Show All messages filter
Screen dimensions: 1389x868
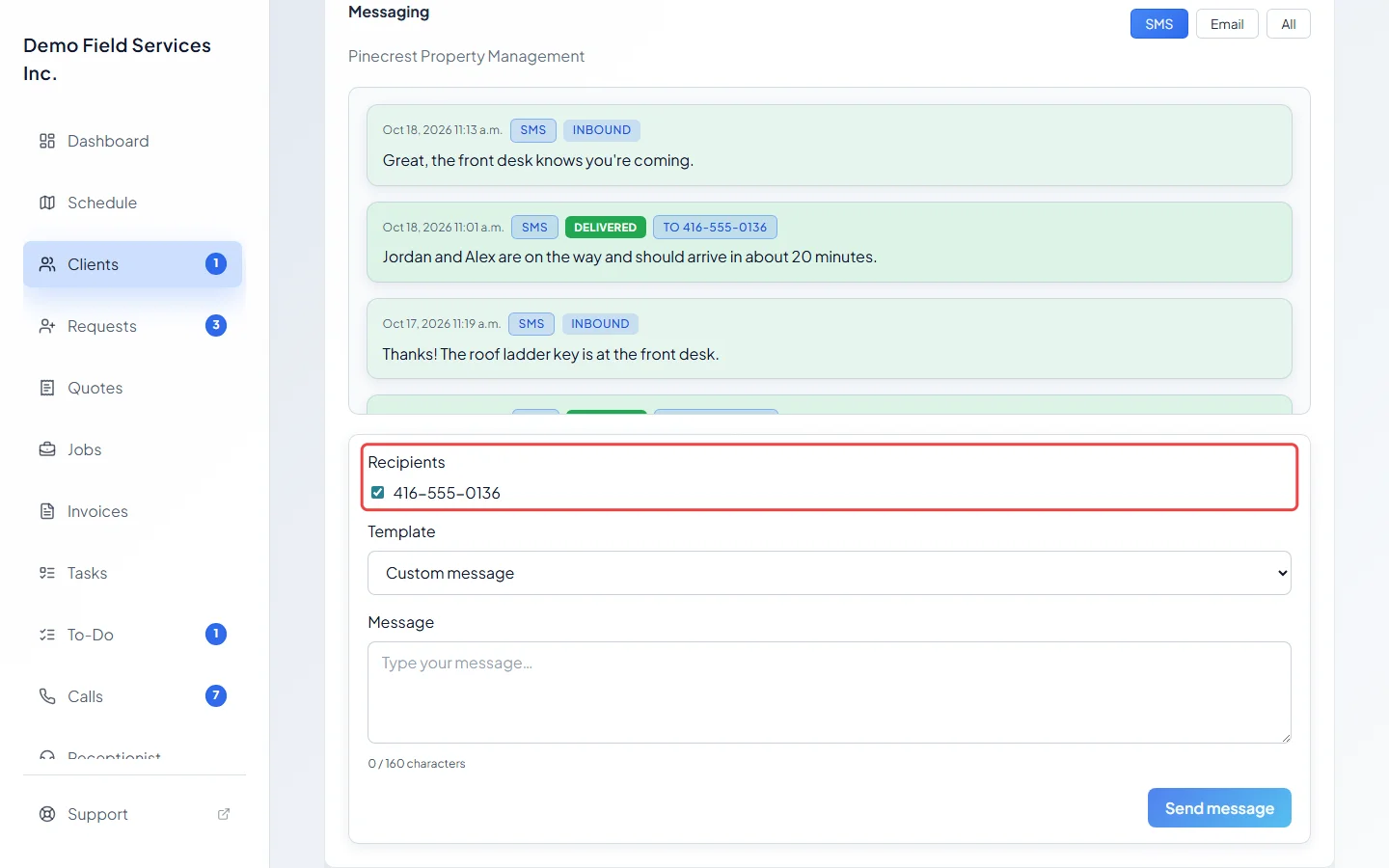[1289, 24]
